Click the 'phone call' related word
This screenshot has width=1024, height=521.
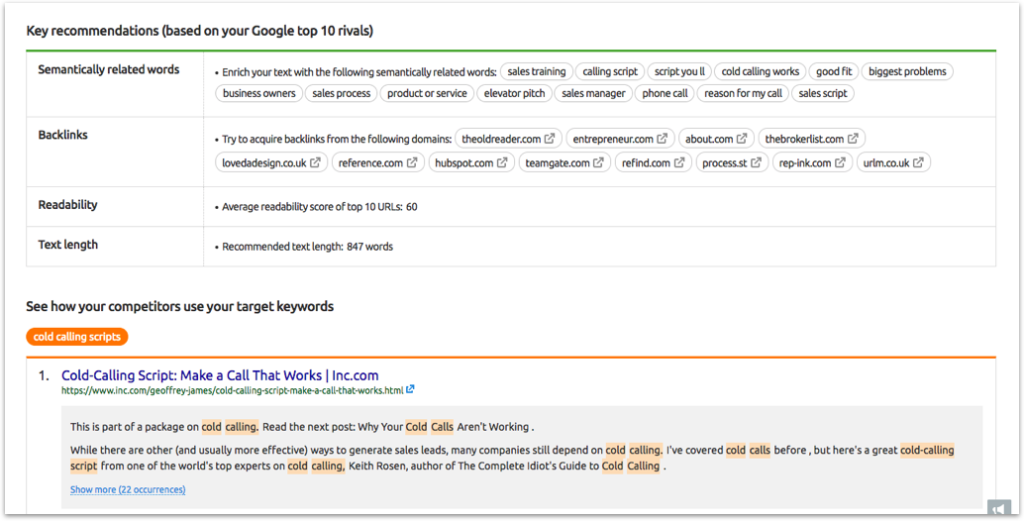[665, 93]
